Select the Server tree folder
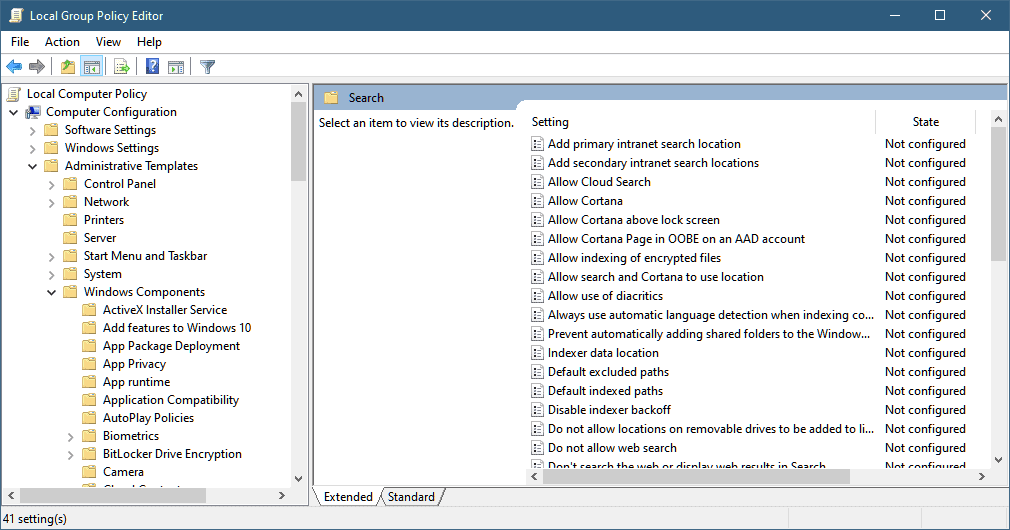This screenshot has width=1010, height=530. (100, 238)
